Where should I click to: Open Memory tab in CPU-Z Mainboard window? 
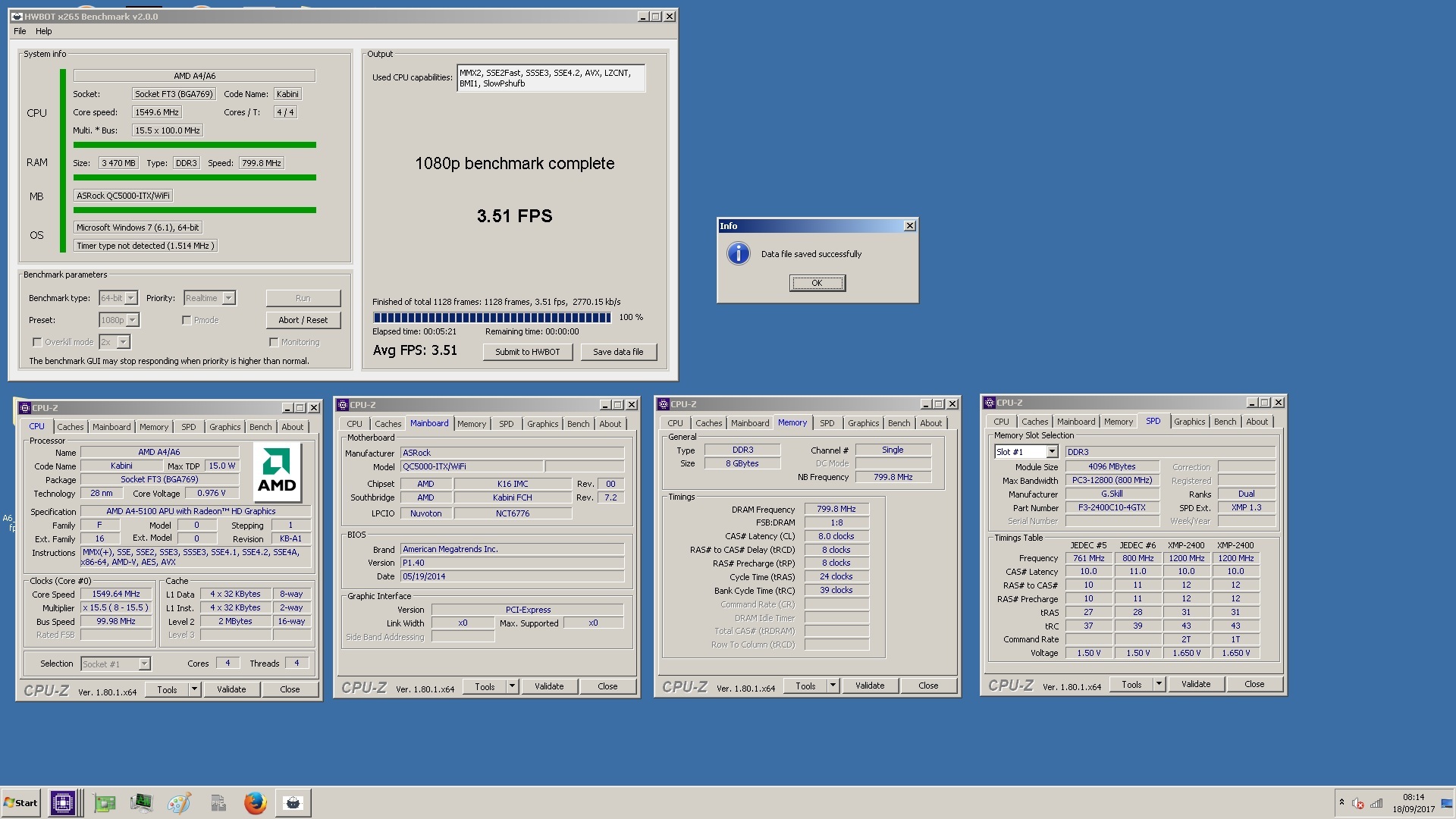[x=472, y=424]
